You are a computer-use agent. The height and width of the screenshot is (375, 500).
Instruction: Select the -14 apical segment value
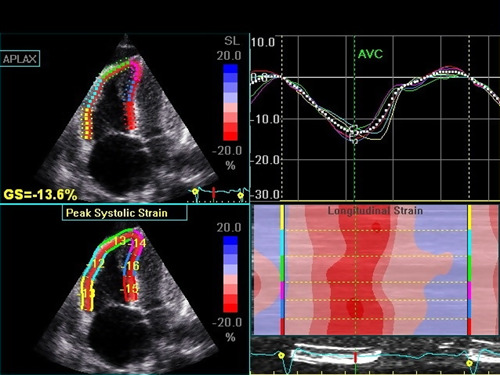point(138,243)
